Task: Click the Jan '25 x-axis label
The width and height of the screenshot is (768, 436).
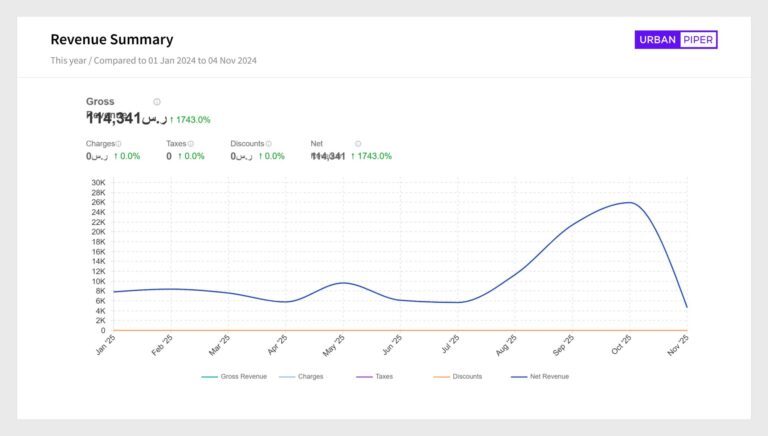Action: click(x=108, y=344)
